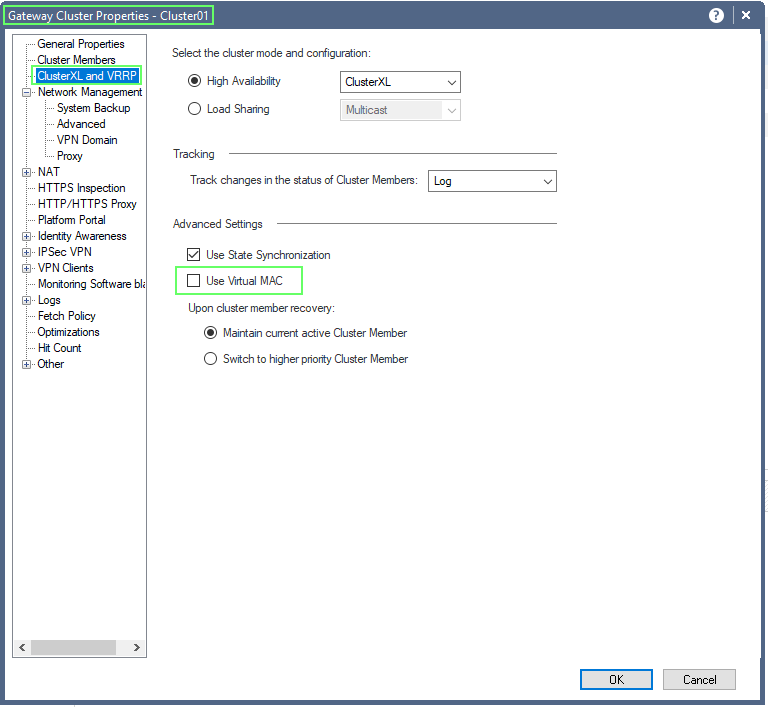768x707 pixels.
Task: Expand the IPSec VPN tree node
Action: tap(26, 253)
